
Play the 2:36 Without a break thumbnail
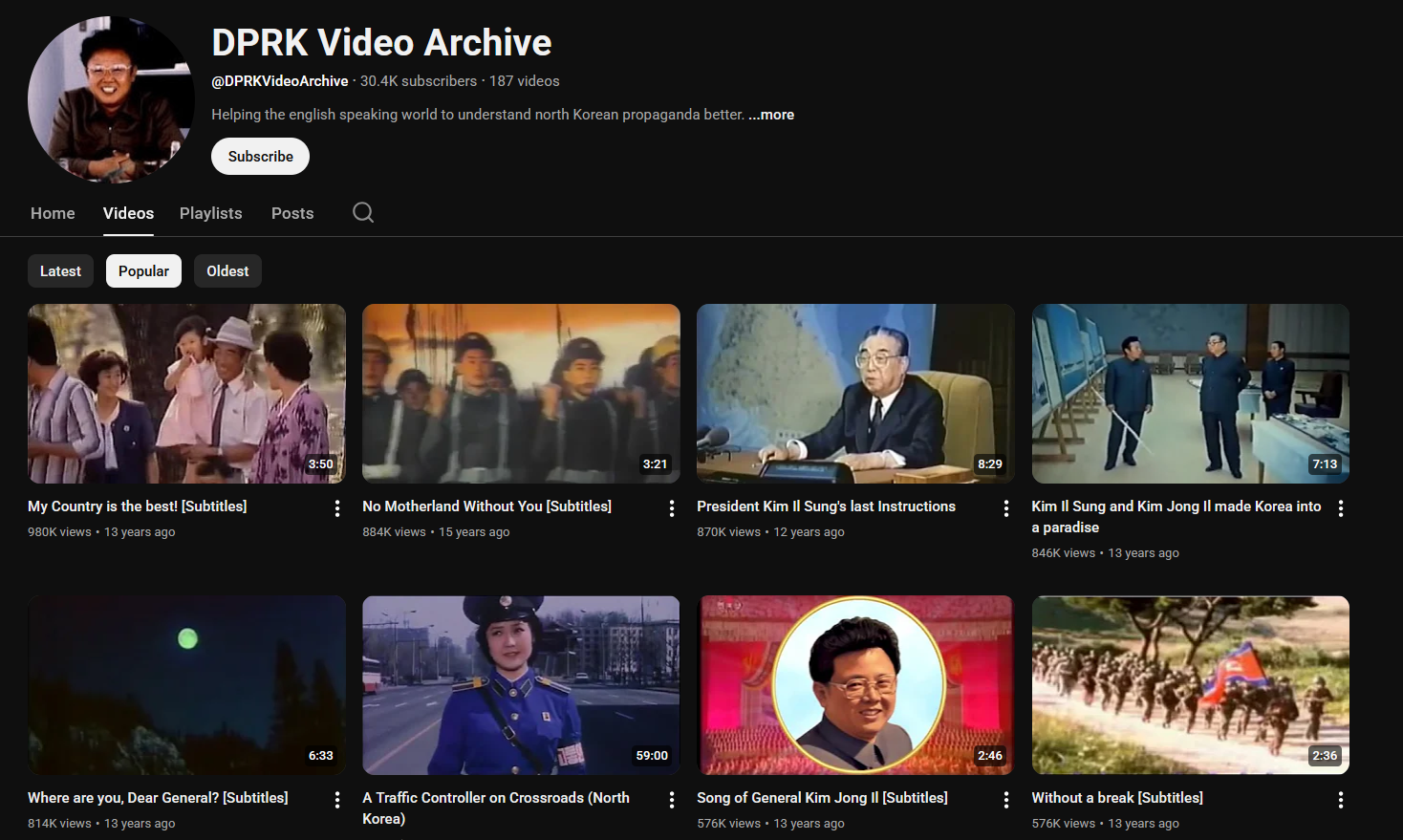pos(1190,685)
